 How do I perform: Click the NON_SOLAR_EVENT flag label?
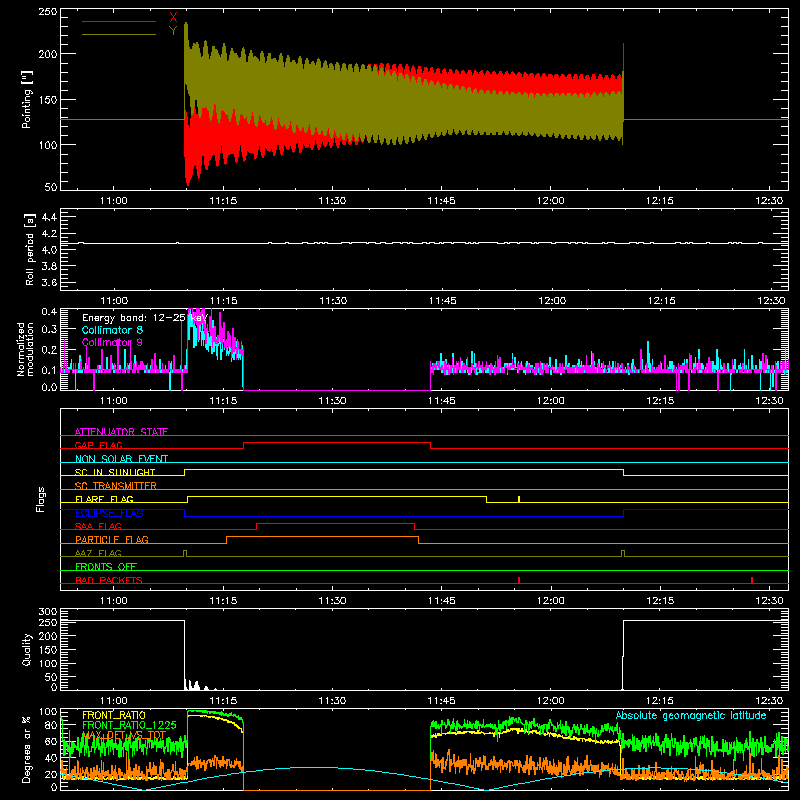(x=121, y=459)
